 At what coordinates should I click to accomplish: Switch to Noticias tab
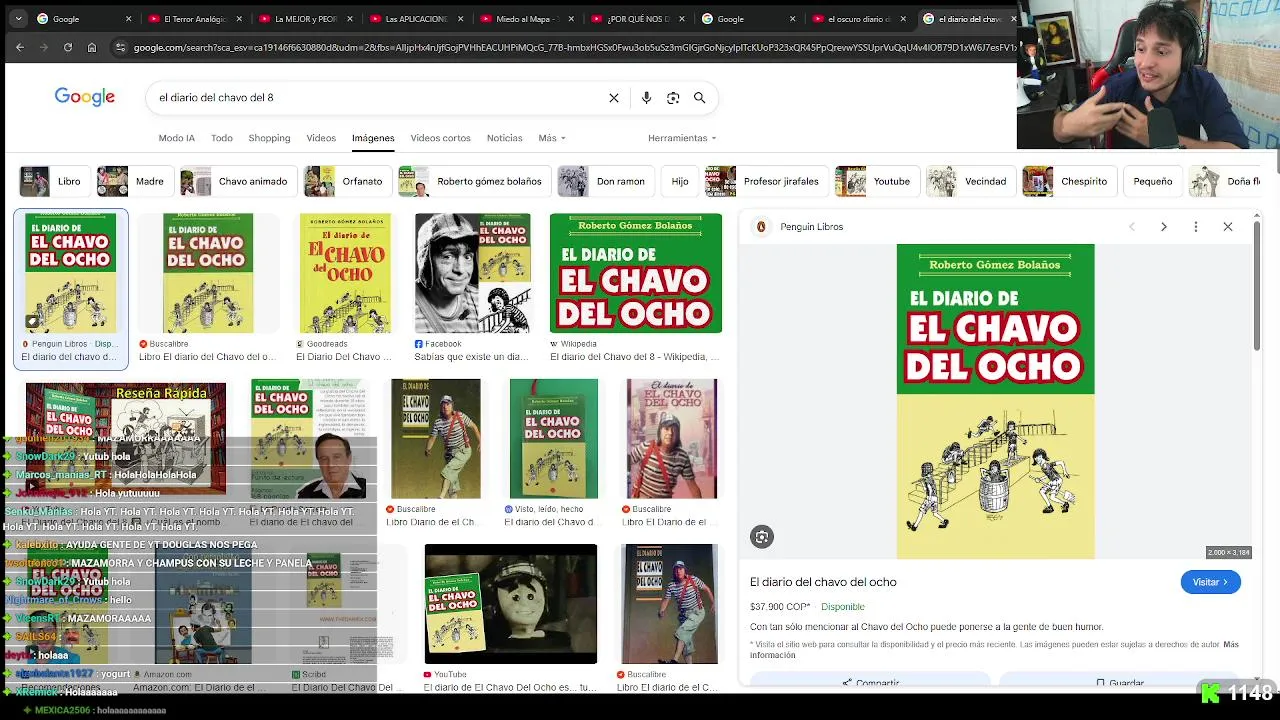coord(504,138)
